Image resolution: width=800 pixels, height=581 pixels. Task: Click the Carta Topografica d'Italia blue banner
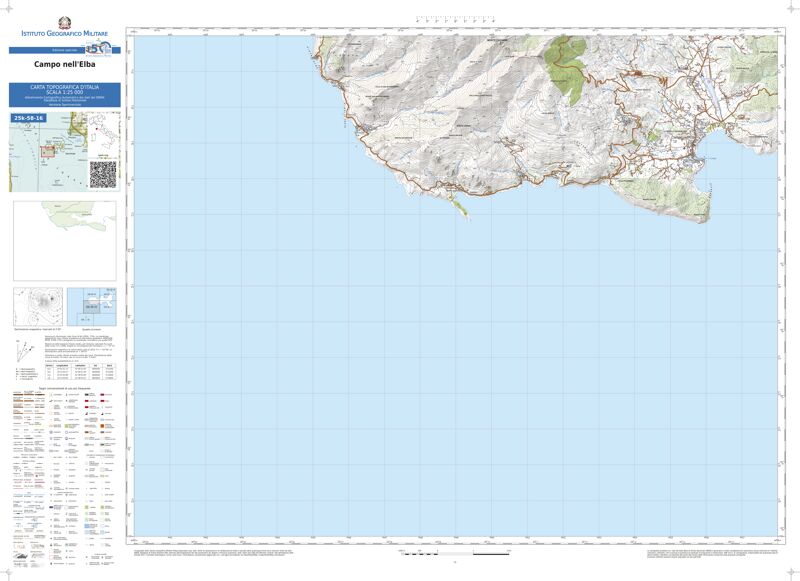click(64, 94)
